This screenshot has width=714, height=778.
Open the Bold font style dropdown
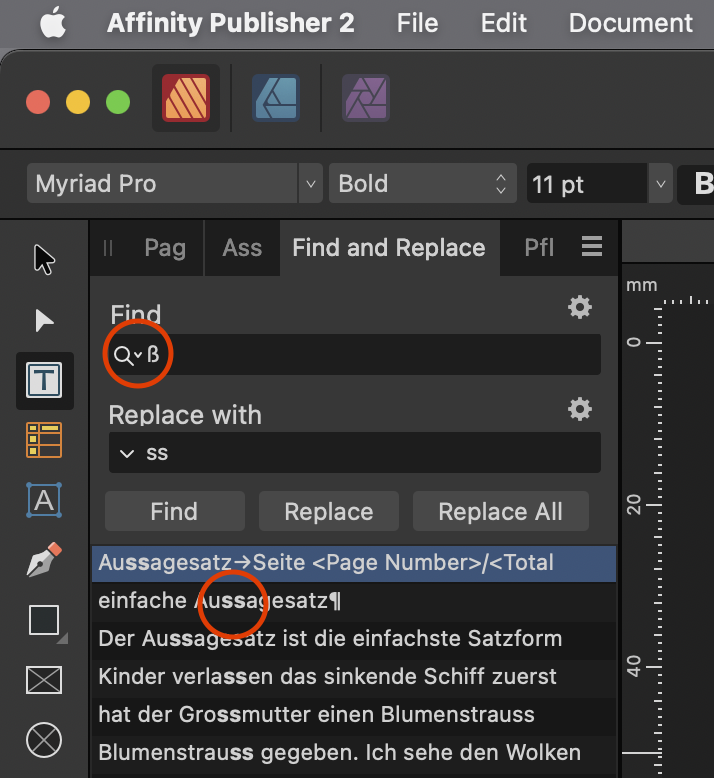[x=423, y=184]
